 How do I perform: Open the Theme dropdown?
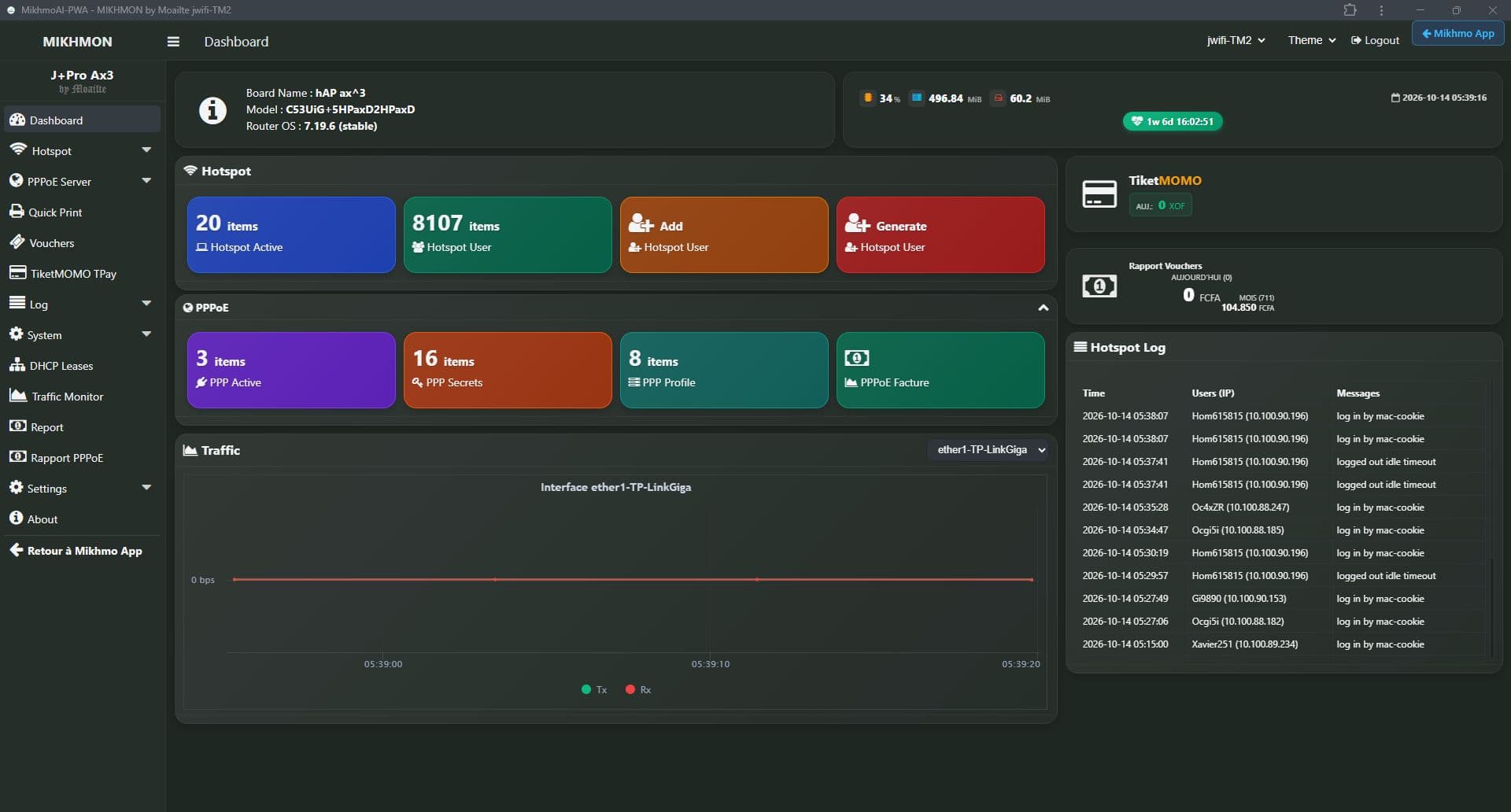1312,40
